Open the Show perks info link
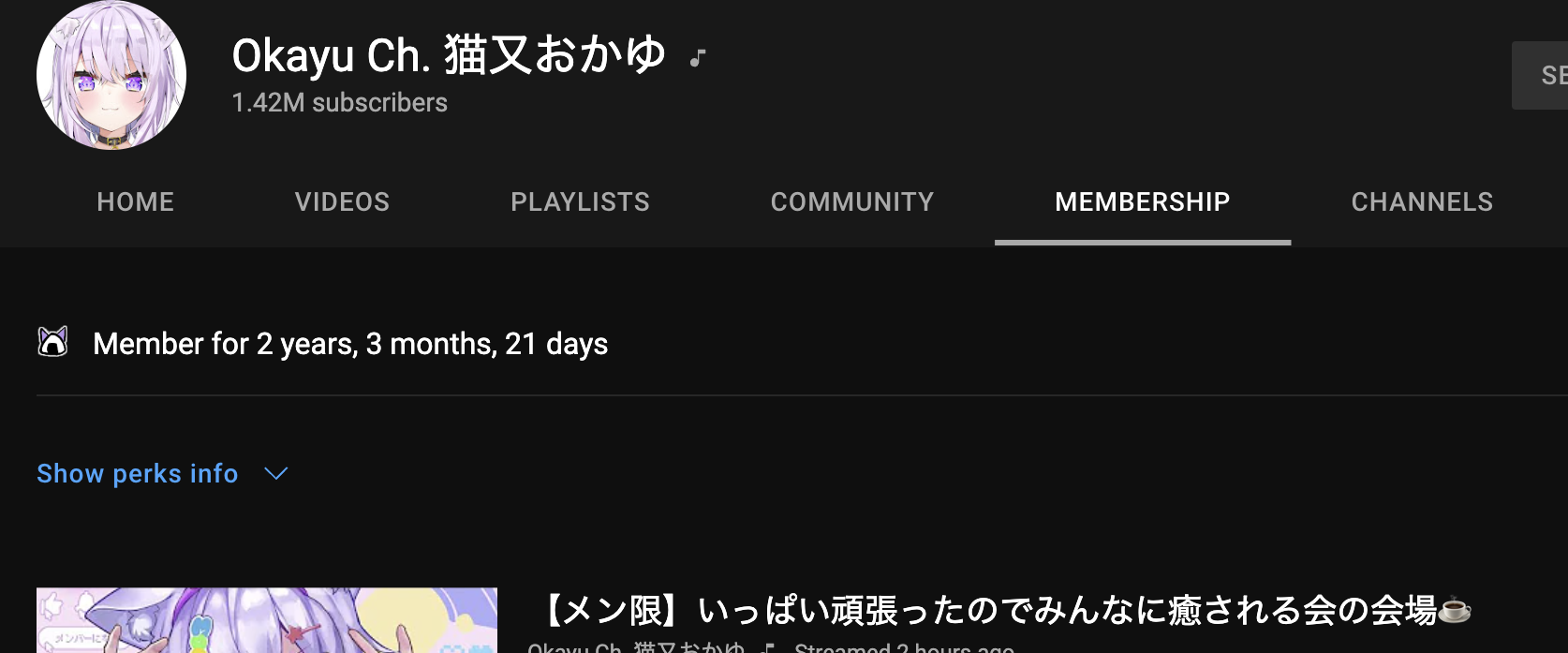Screen dimensions: 1568x653 click(138, 473)
